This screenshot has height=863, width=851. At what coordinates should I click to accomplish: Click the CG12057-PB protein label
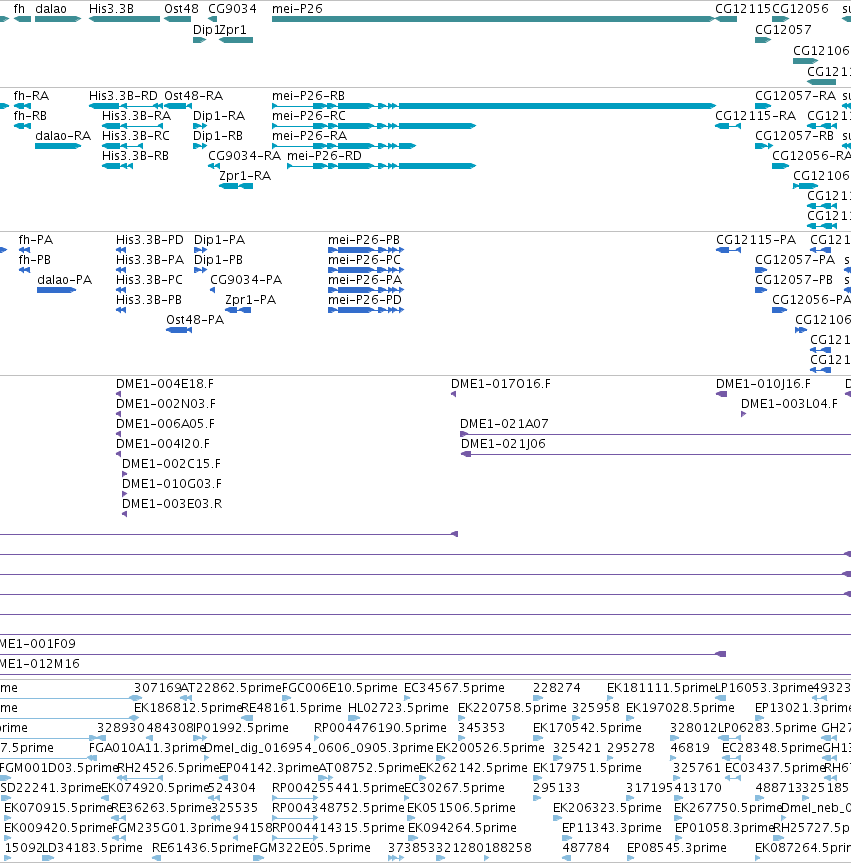click(794, 280)
